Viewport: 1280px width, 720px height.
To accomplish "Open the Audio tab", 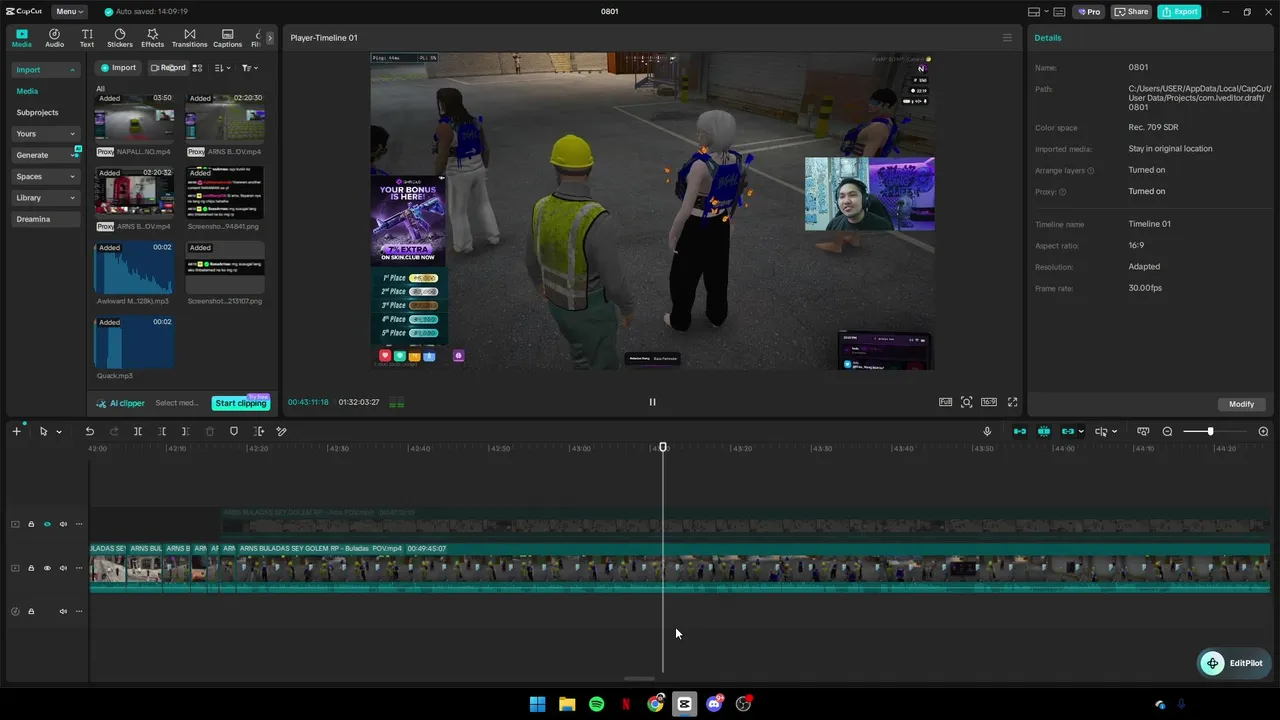I will coord(54,38).
